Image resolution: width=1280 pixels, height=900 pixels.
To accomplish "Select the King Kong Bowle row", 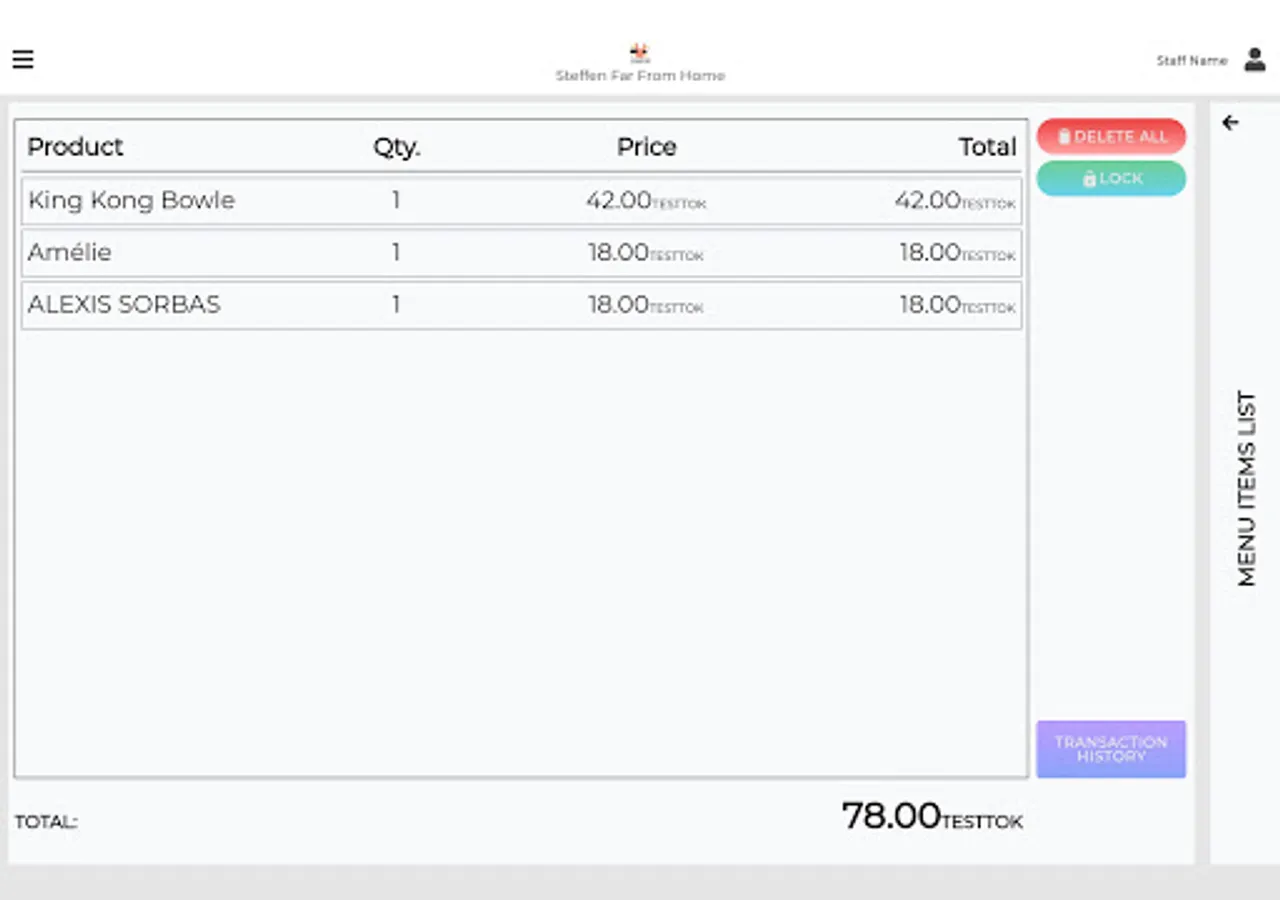I will point(521,201).
